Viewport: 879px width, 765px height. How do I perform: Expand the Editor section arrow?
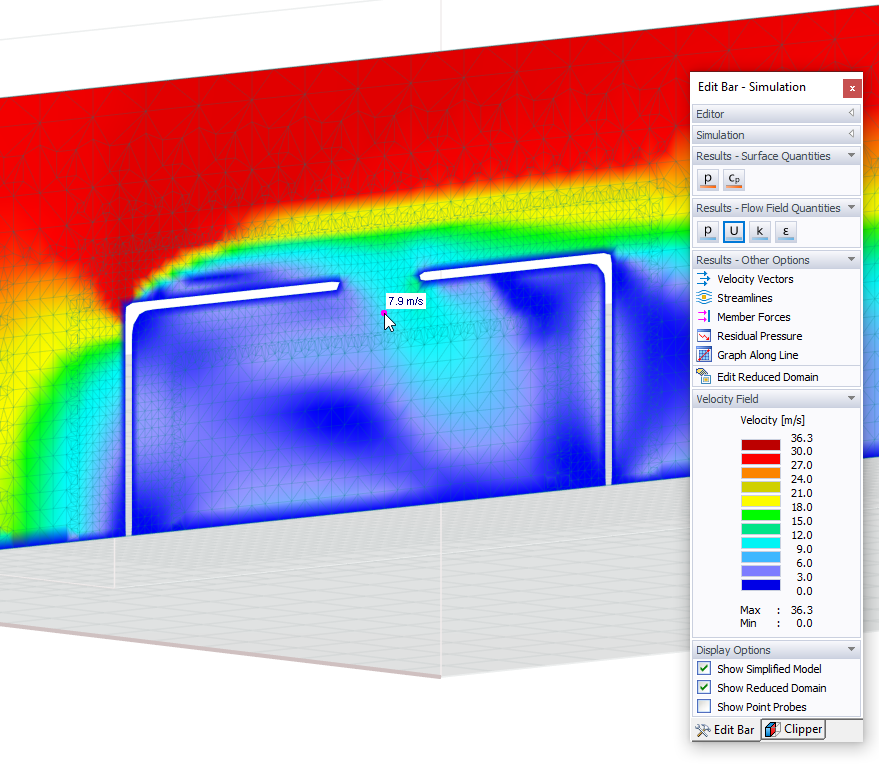click(x=851, y=113)
